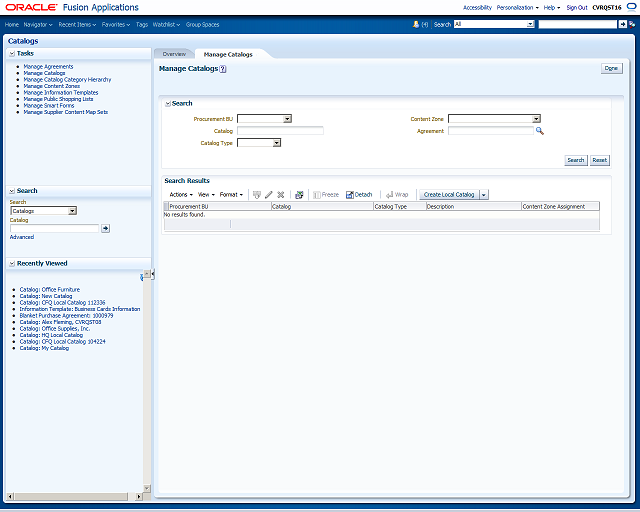The image size is (640, 512).
Task: Click the Export to Excel icon
Action: pos(299,195)
